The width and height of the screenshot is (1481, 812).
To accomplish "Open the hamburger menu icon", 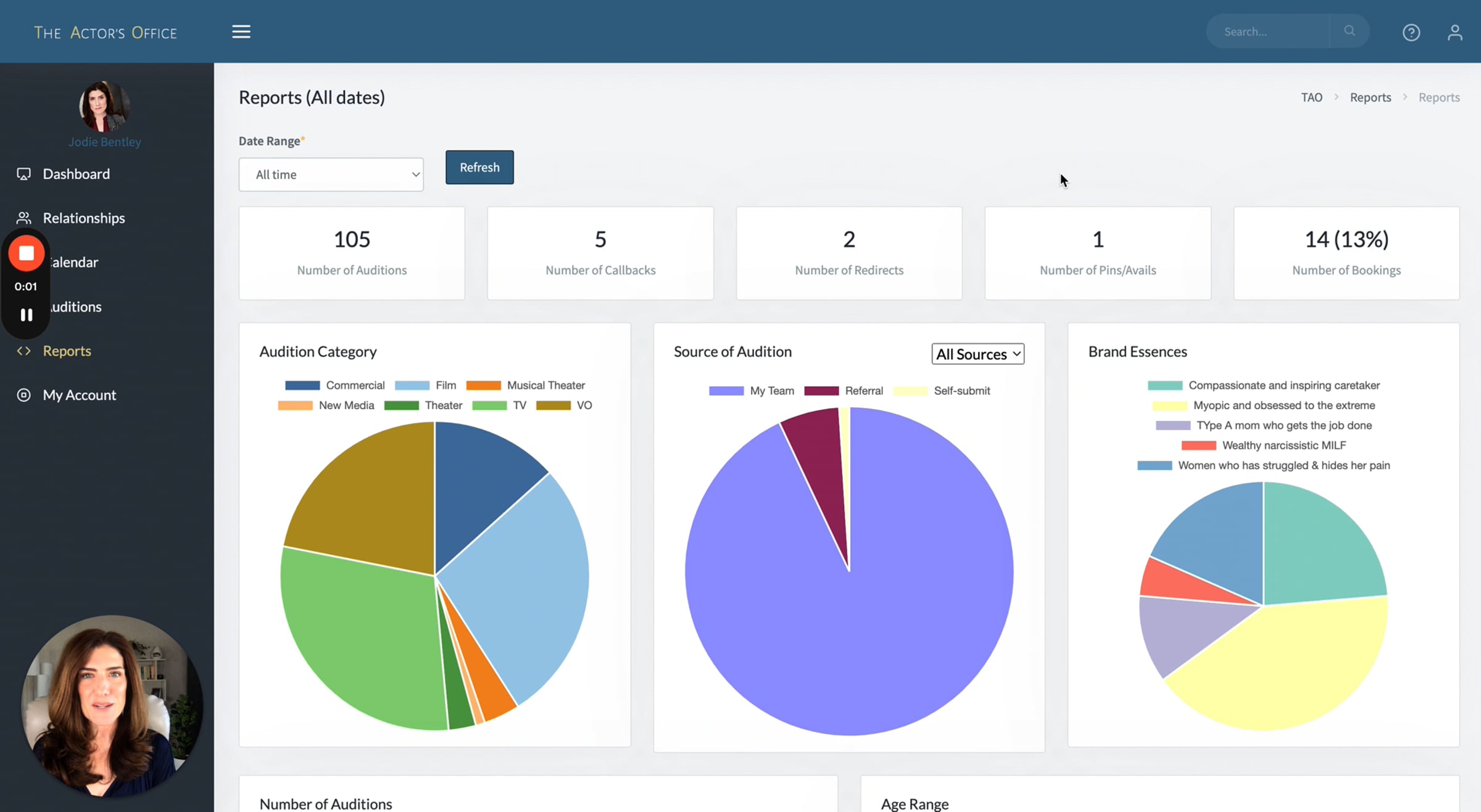I will coord(241,31).
